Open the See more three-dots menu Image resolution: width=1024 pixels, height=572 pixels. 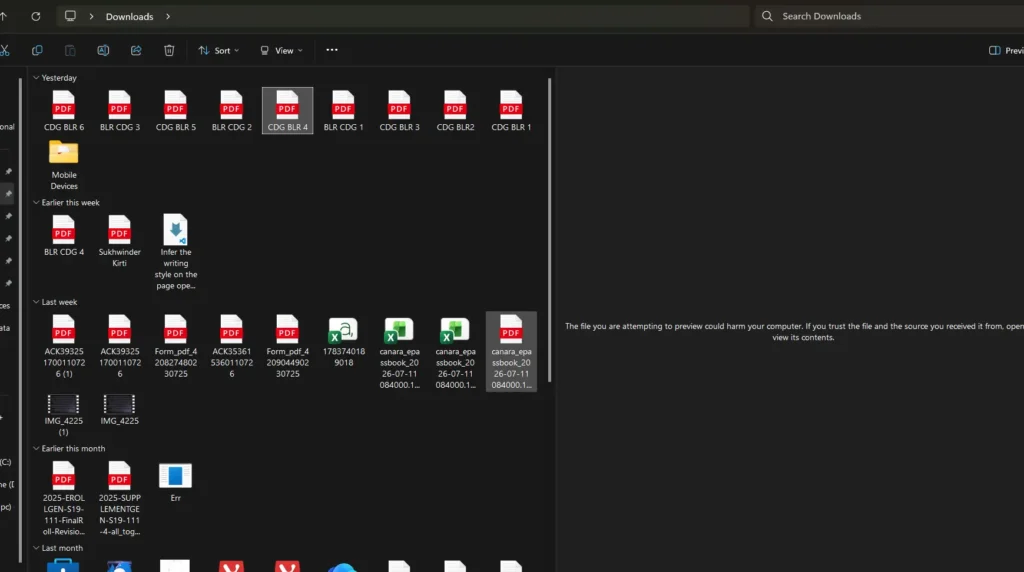coord(332,50)
